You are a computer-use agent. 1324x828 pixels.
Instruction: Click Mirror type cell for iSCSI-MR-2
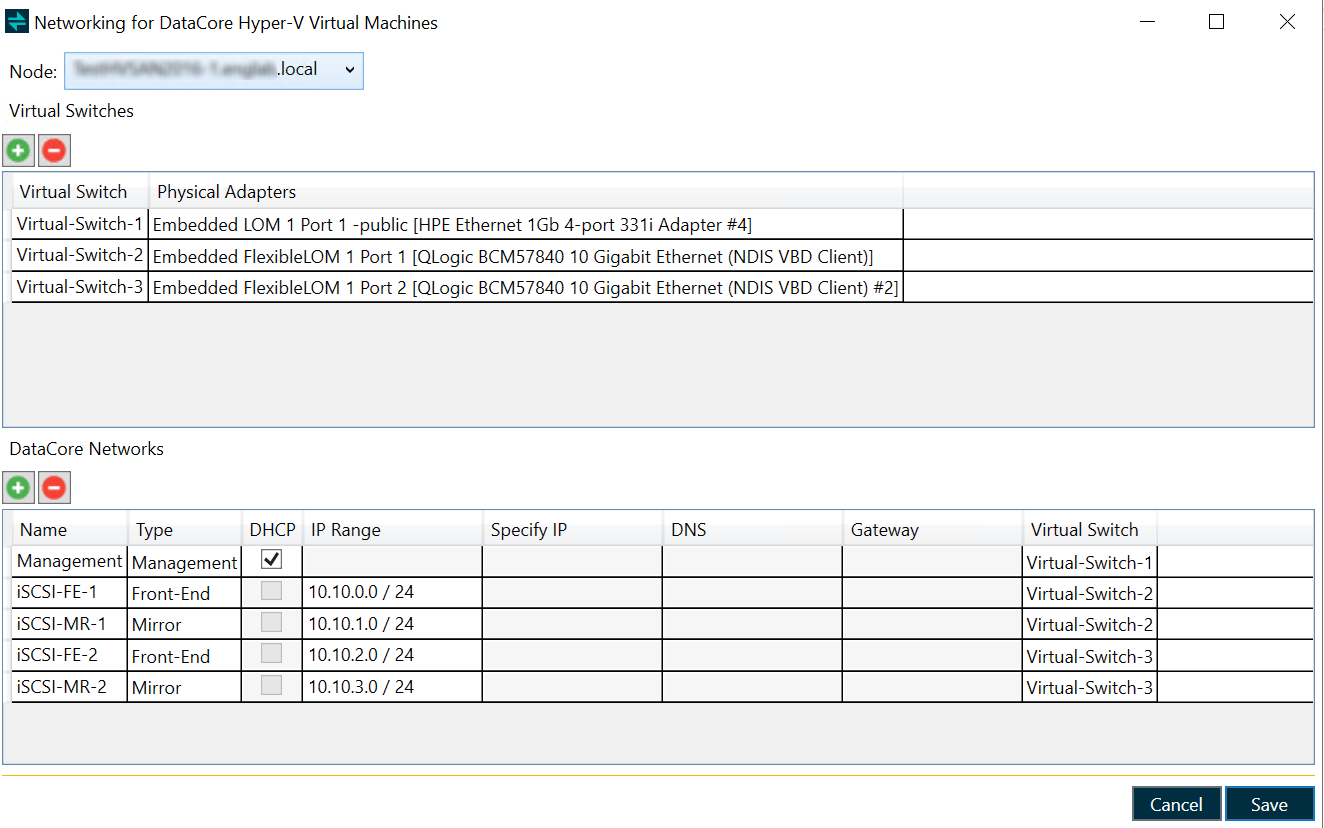(184, 686)
